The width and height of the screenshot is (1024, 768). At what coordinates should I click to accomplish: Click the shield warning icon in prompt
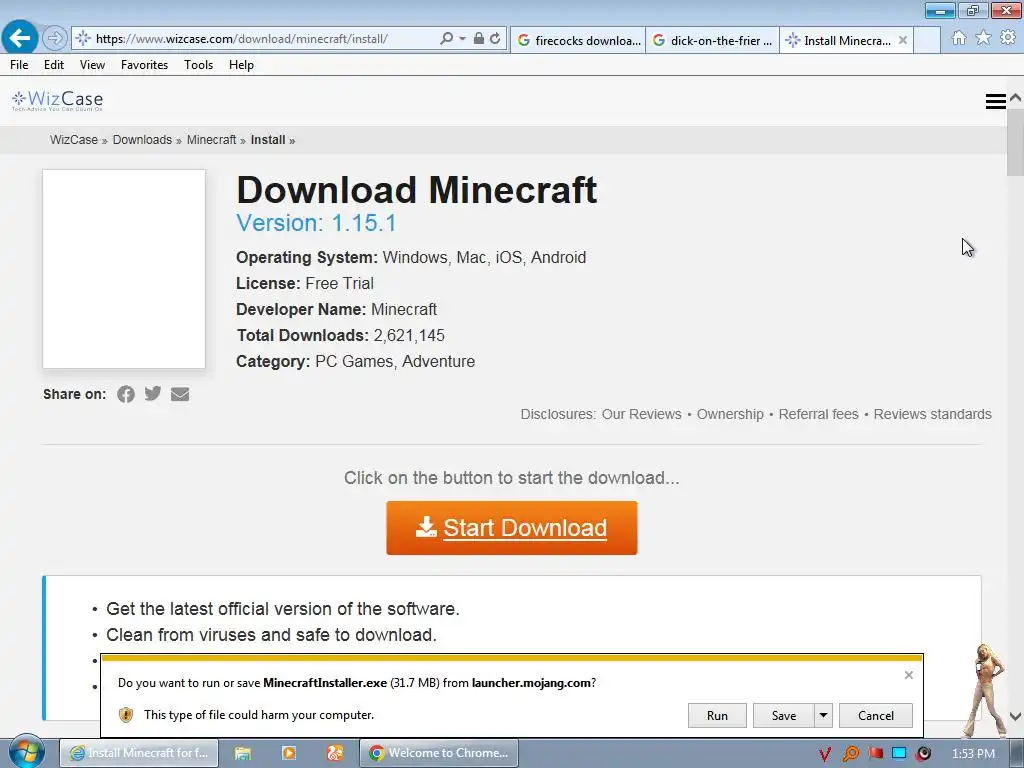click(x=126, y=715)
